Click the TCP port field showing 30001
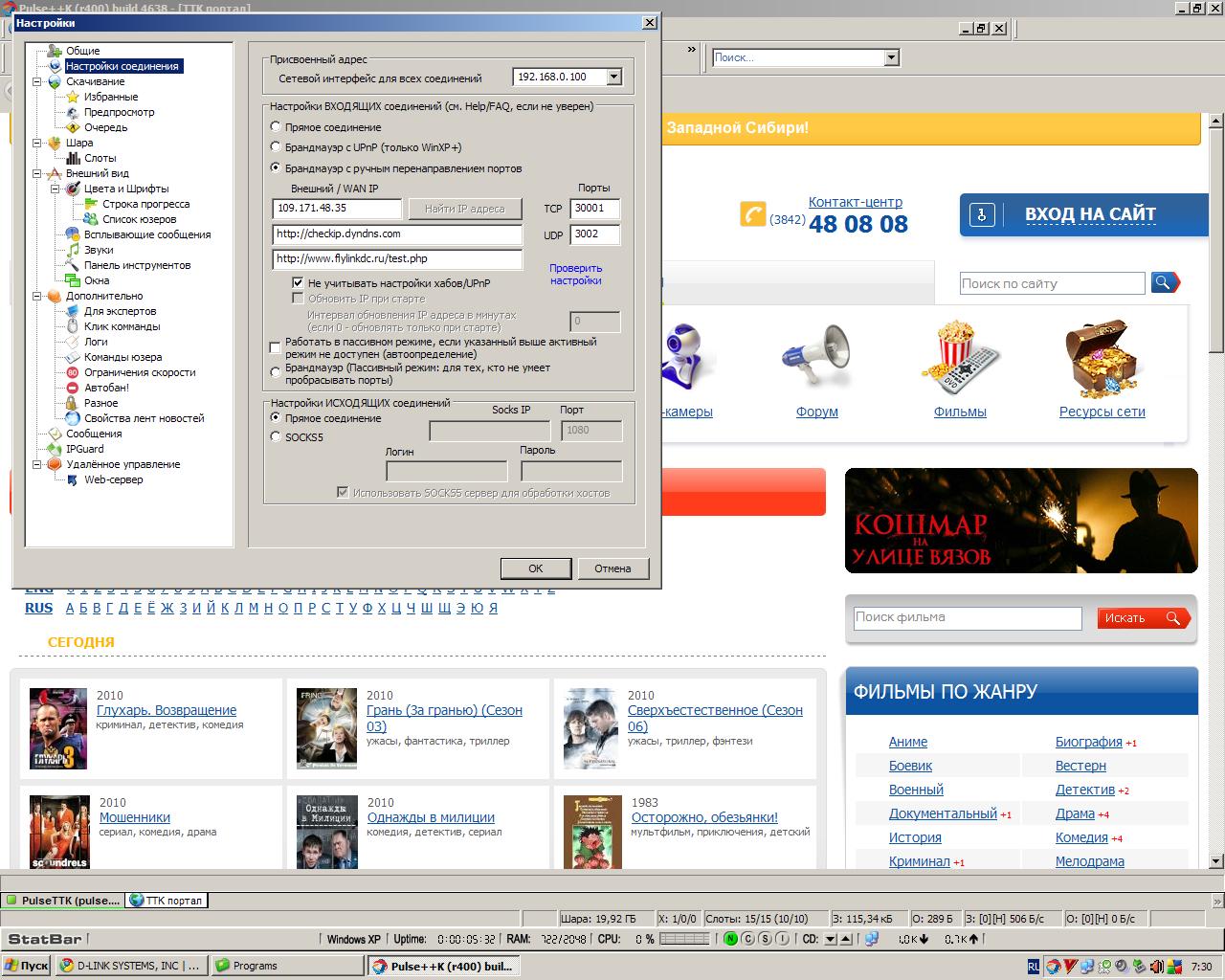The width and height of the screenshot is (1225, 980). [x=595, y=208]
